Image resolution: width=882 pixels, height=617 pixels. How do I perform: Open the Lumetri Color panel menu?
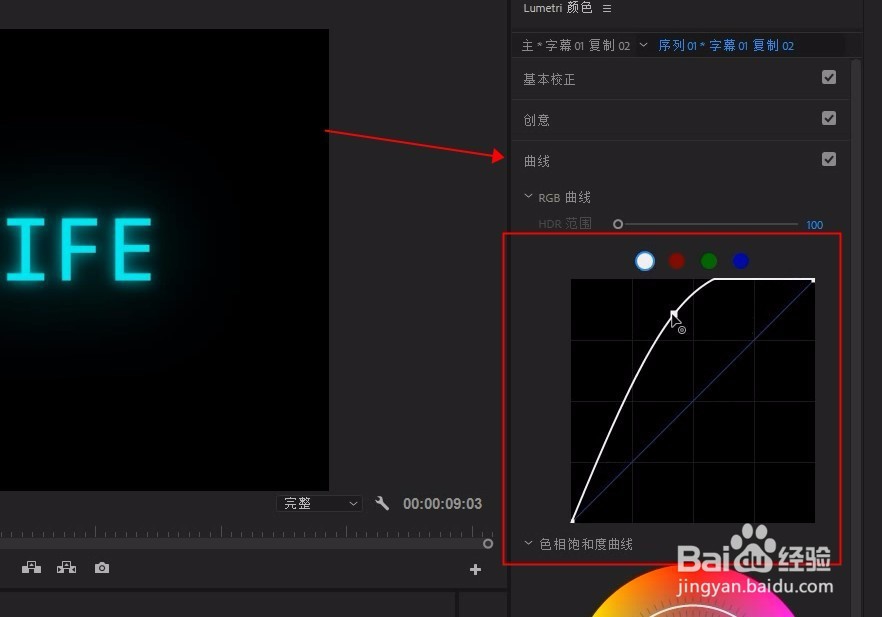(606, 8)
